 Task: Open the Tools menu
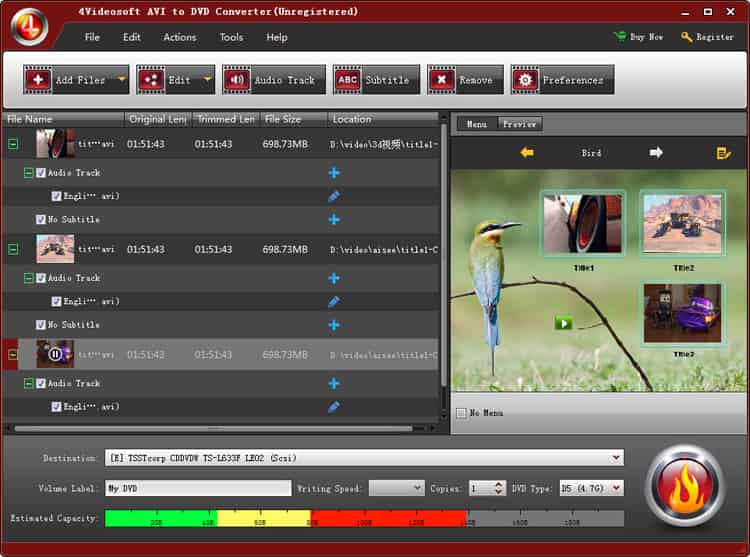pos(232,37)
